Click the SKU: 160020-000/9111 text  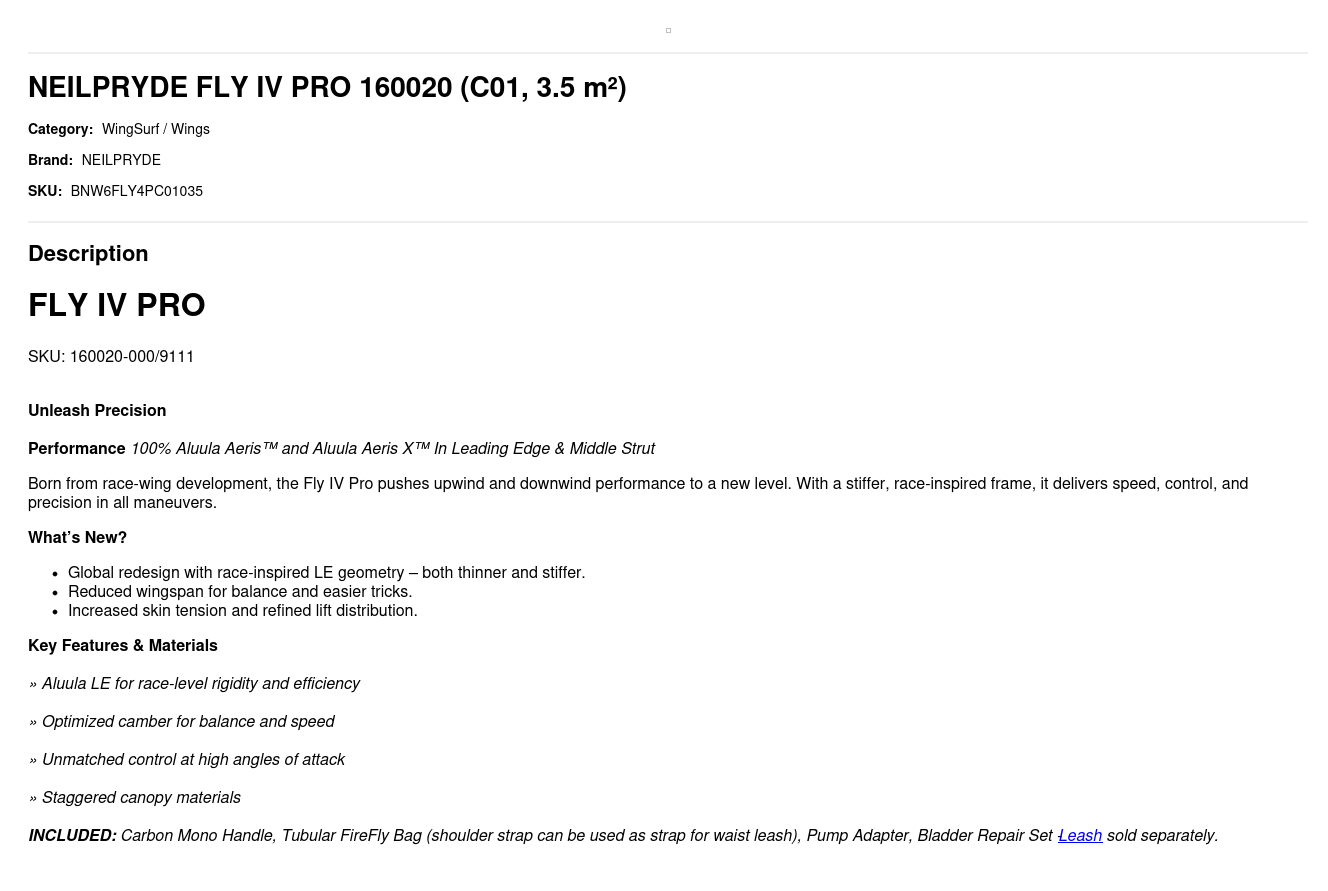click(111, 357)
